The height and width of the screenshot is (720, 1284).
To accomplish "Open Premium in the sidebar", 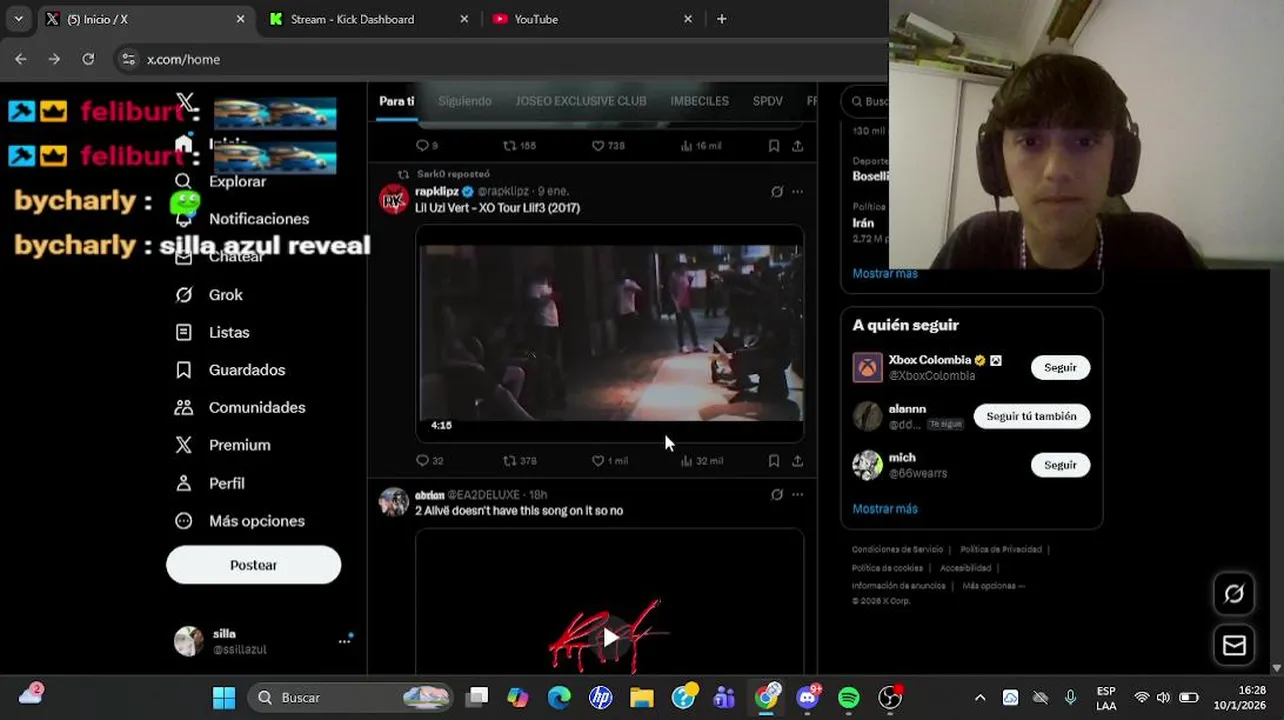I will 222,445.
